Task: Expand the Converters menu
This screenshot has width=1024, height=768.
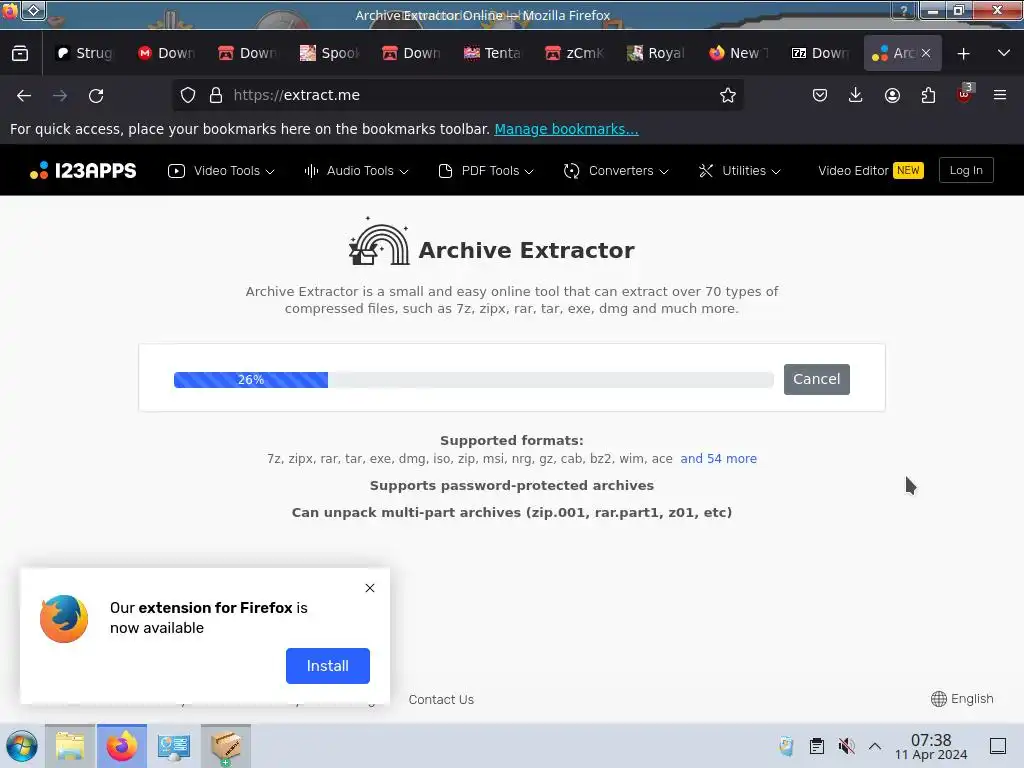Action: tap(616, 170)
